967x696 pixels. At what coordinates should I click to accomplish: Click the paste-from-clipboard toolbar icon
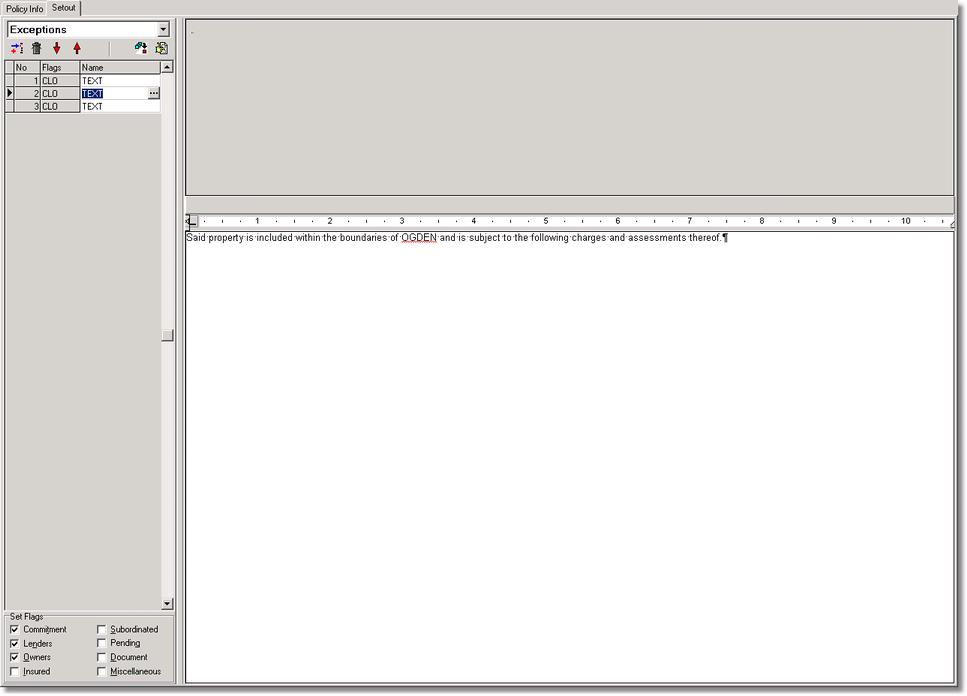click(x=162, y=47)
